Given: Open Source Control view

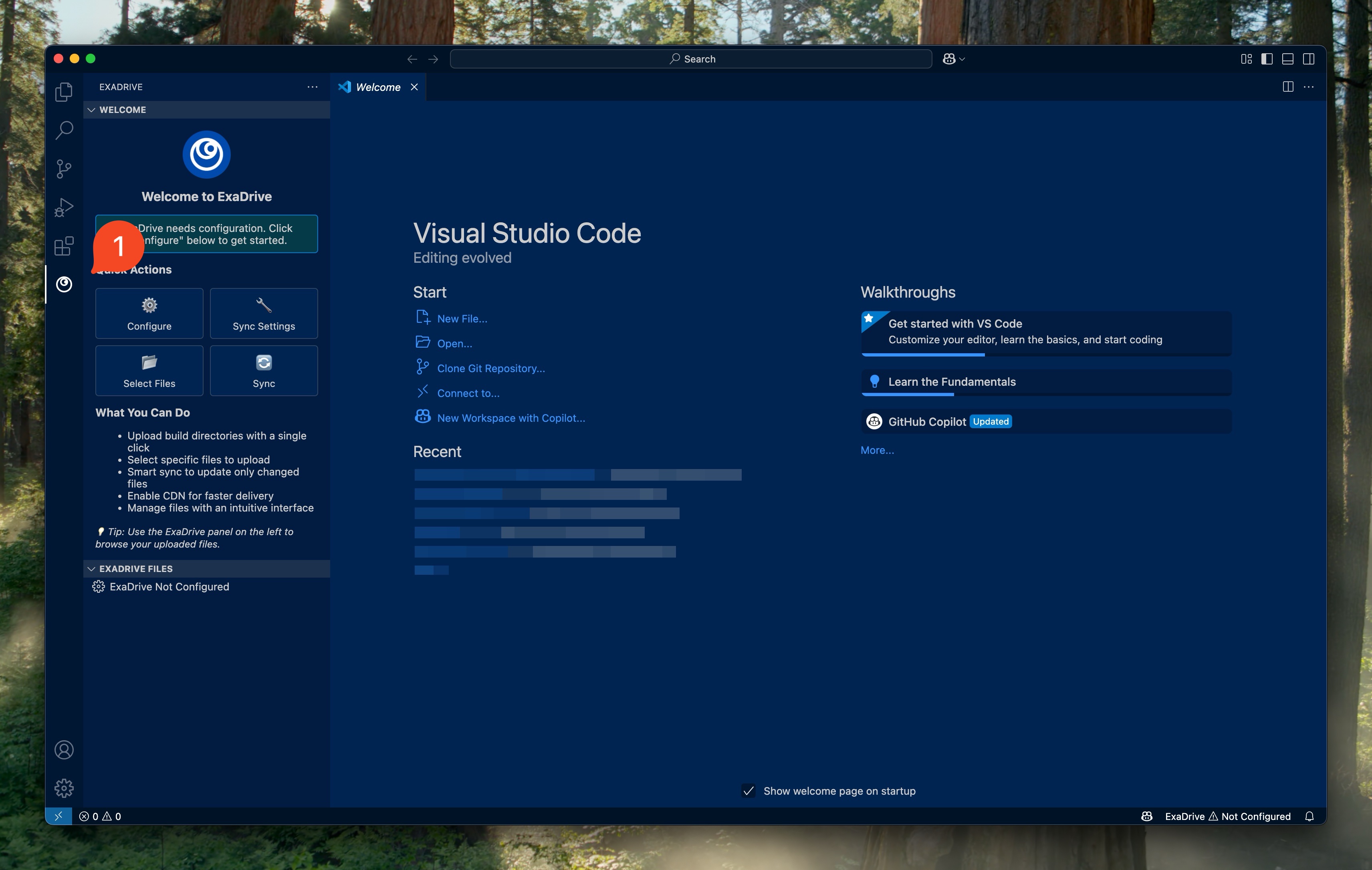Looking at the screenshot, I should 64,169.
